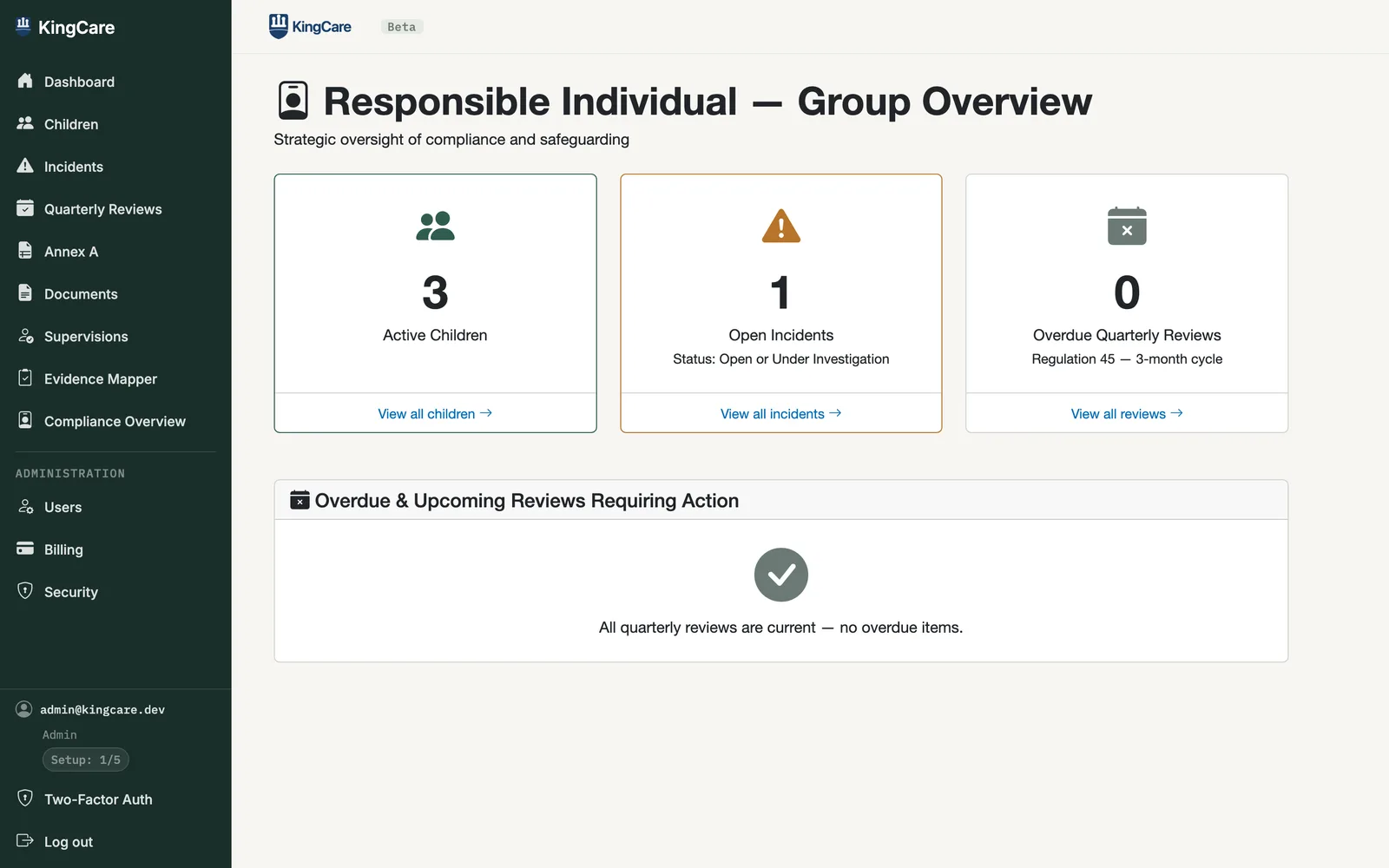Click the Responsible Individual — Group Overview title
1389x868 pixels.
click(x=708, y=102)
